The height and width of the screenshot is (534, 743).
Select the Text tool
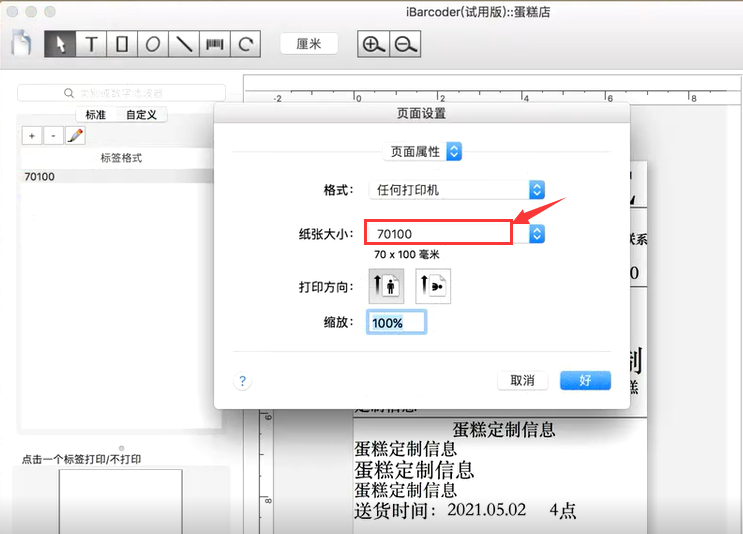coord(91,44)
